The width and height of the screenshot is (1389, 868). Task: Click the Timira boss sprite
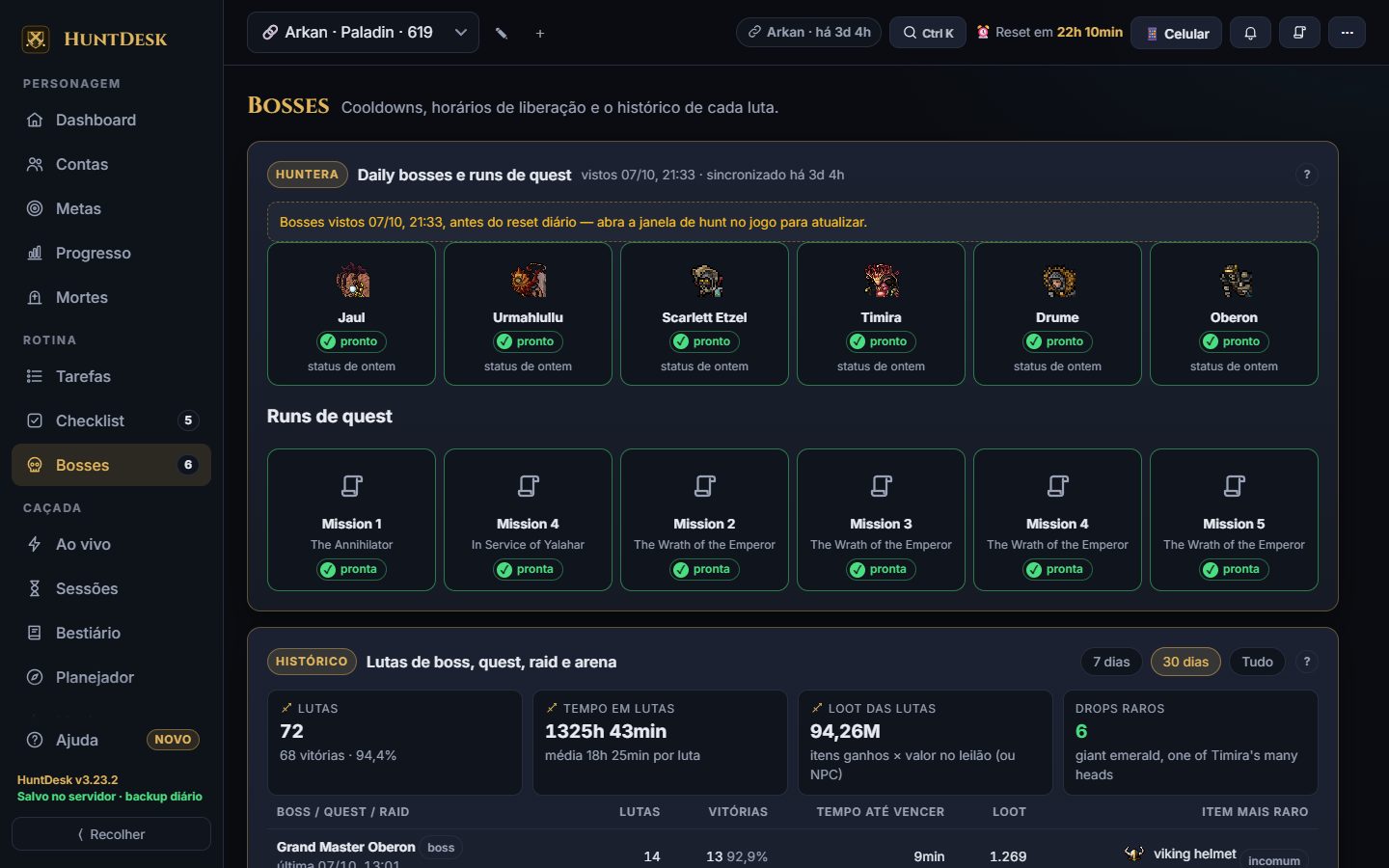point(882,281)
